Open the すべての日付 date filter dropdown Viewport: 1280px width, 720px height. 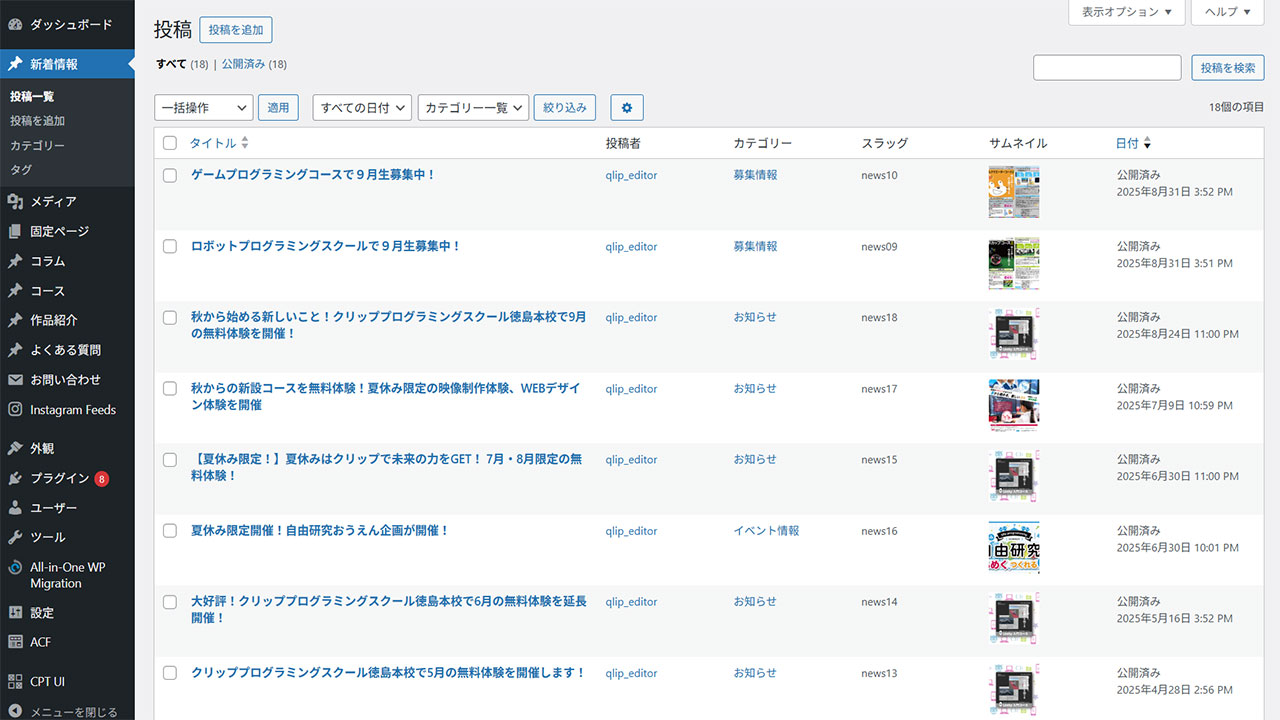tap(362, 108)
